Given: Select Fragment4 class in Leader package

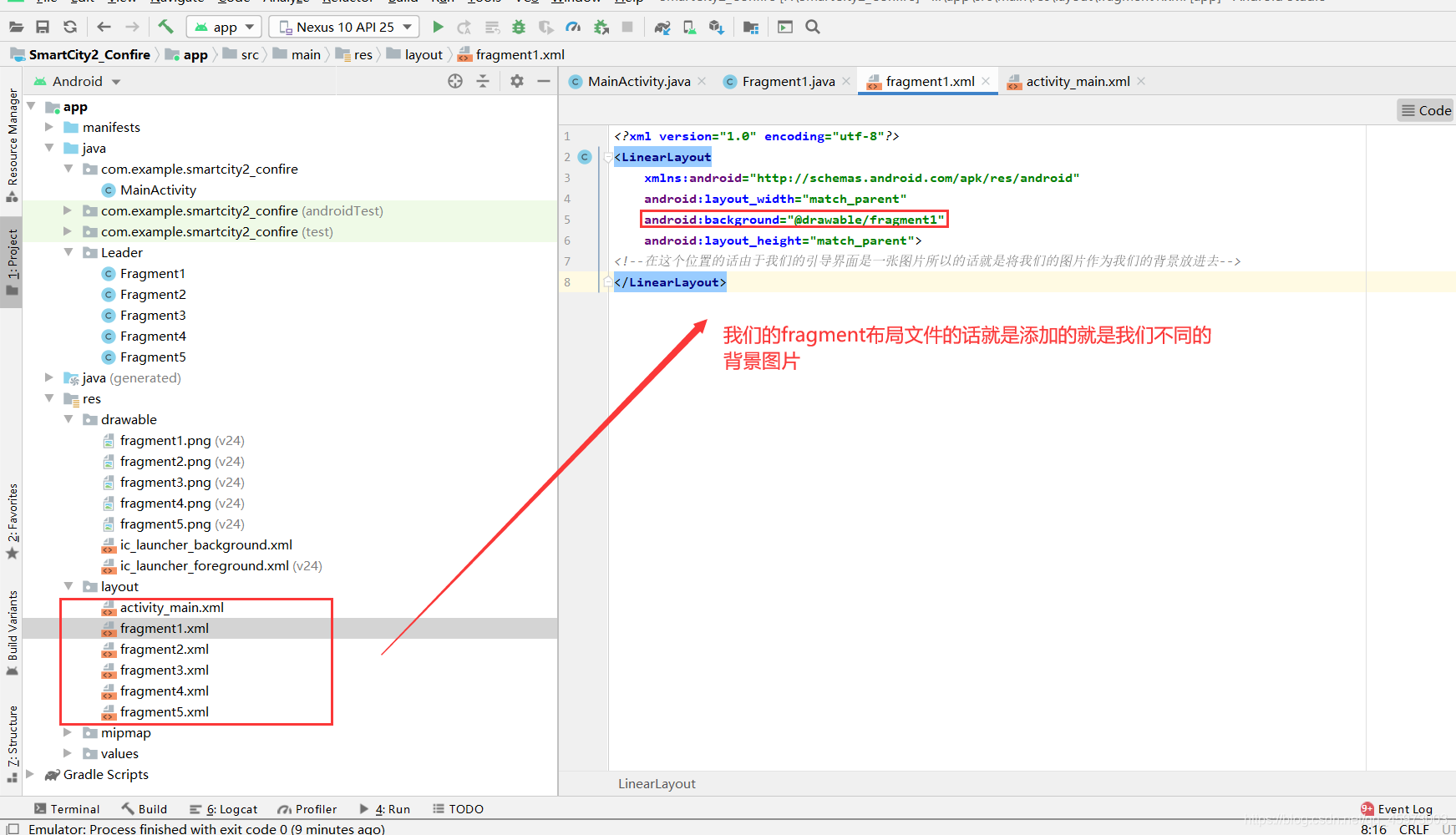Looking at the screenshot, I should click(x=153, y=336).
